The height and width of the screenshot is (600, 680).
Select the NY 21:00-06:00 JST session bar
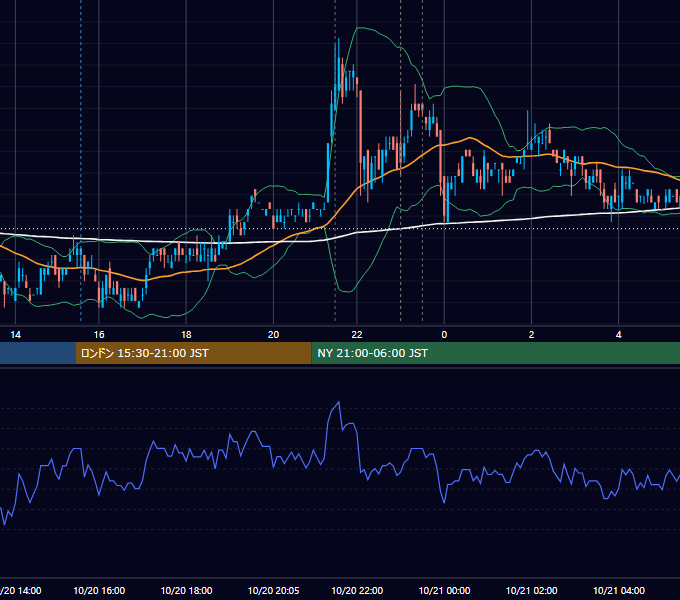tap(495, 353)
